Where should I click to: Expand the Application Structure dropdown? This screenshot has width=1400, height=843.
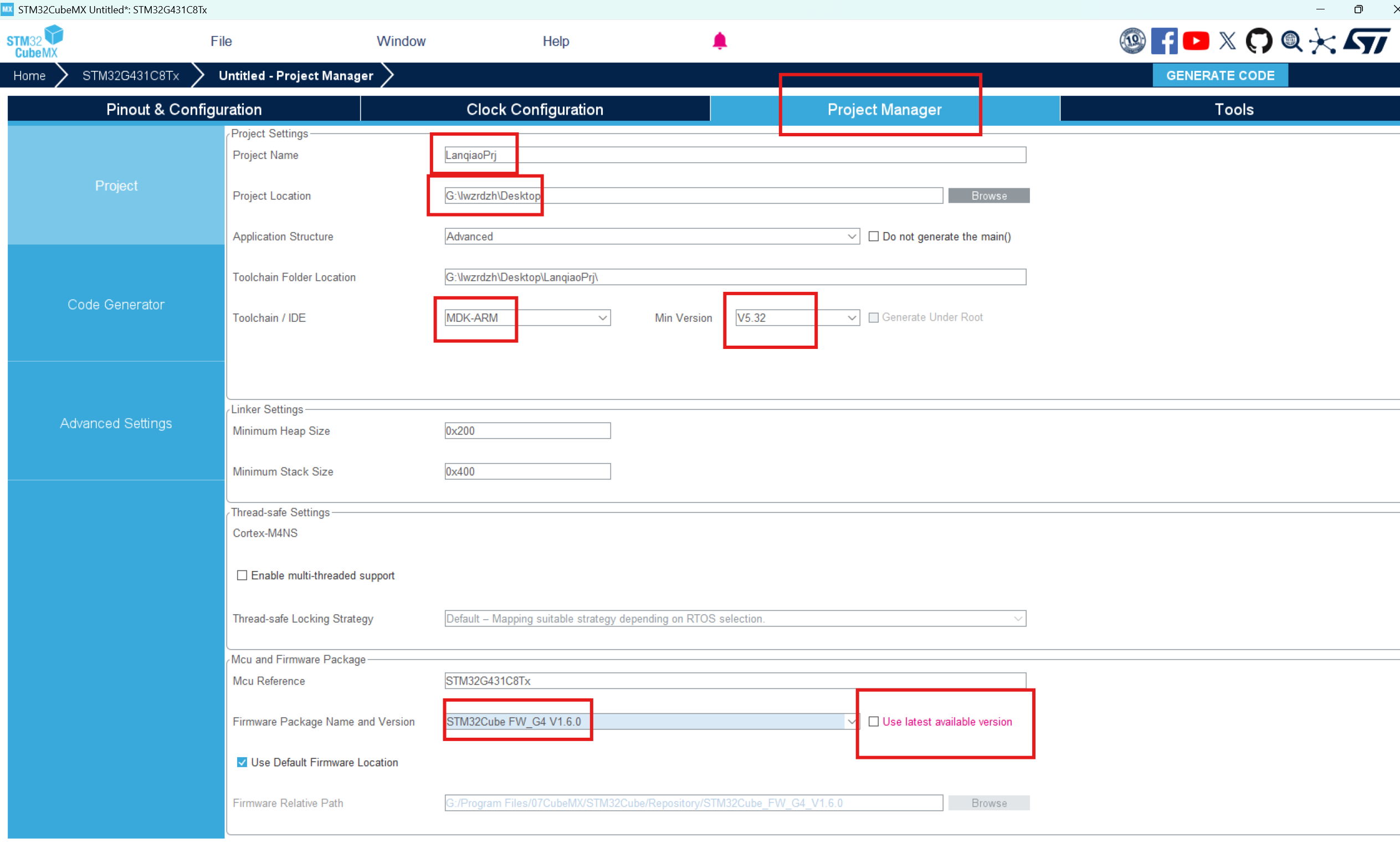[x=652, y=237]
